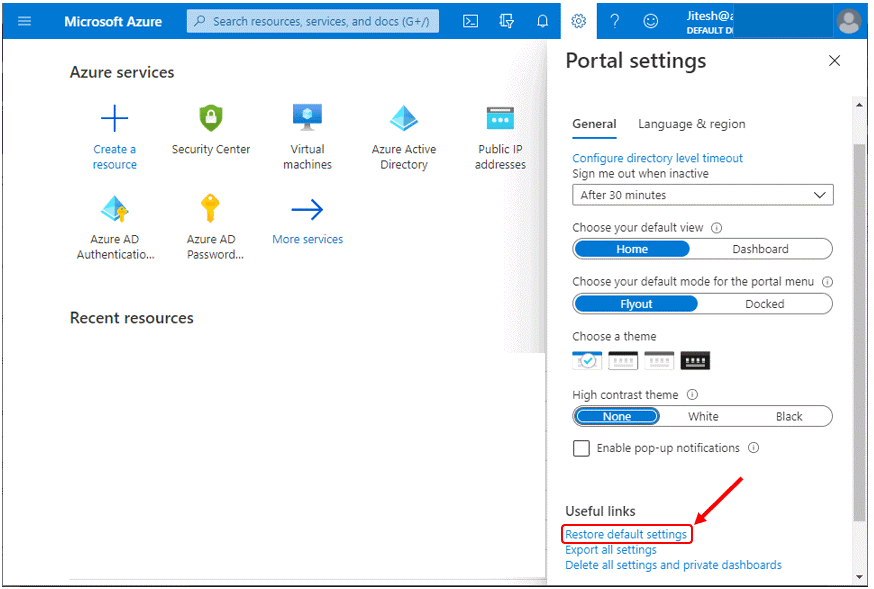Click the scrollbar up arrow in settings panel
874x589 pixels.
859,104
